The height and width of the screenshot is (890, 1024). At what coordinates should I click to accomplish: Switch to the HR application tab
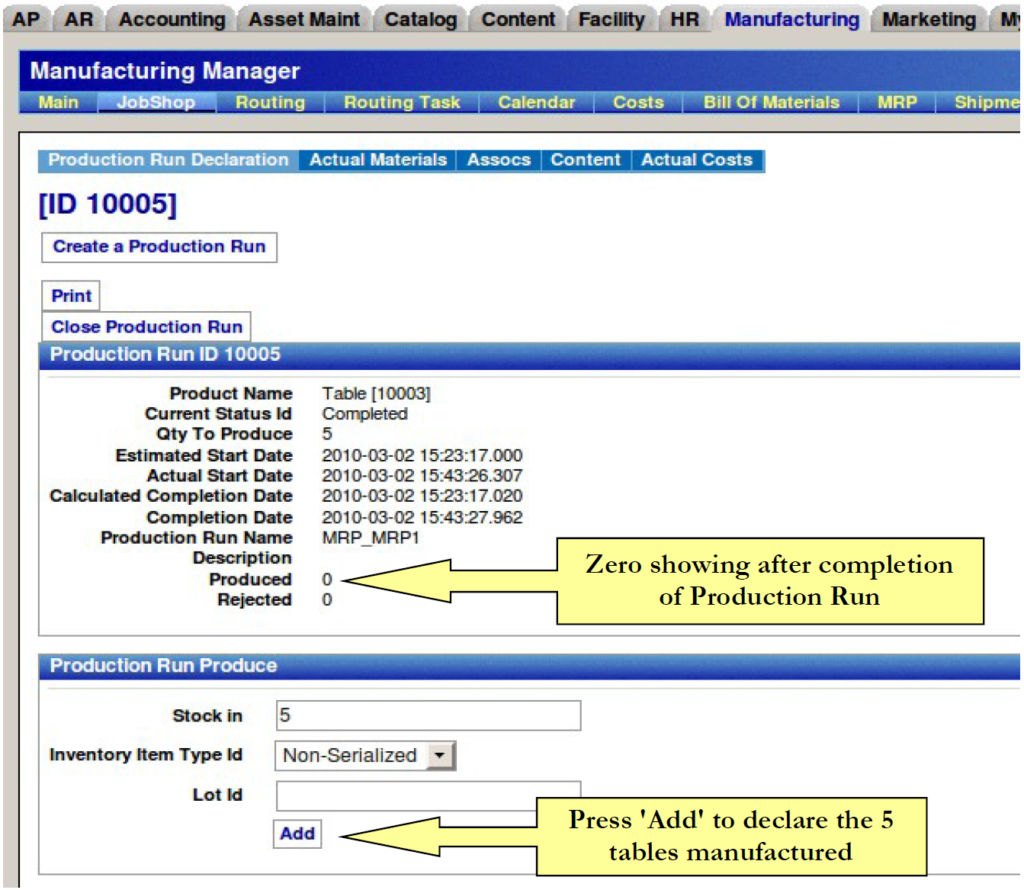[684, 19]
